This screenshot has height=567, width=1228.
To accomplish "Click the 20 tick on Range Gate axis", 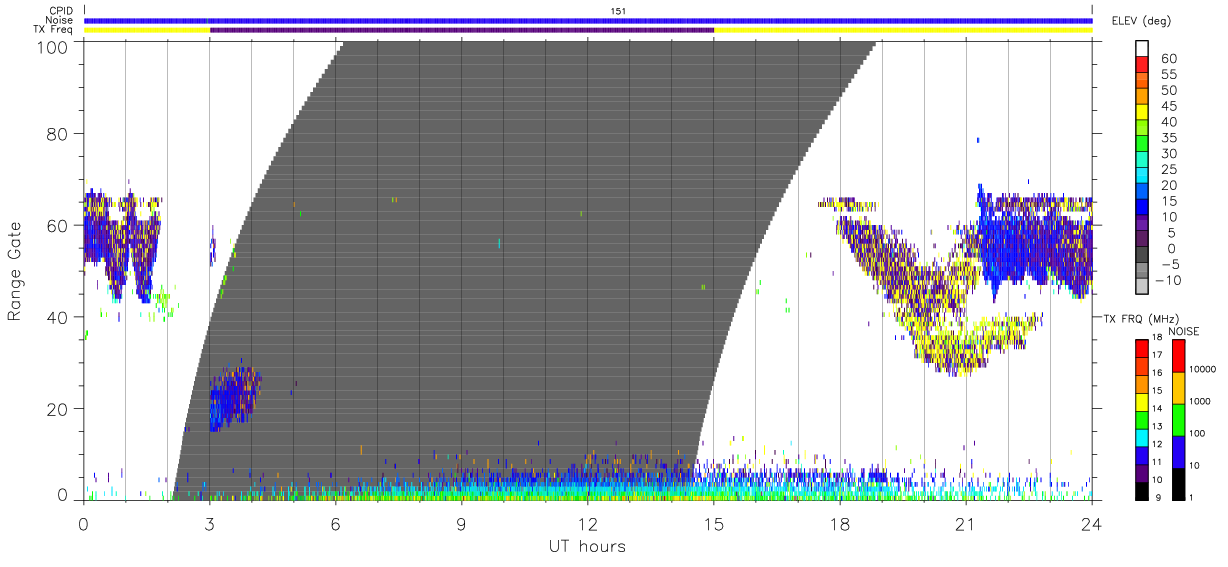I will point(59,409).
